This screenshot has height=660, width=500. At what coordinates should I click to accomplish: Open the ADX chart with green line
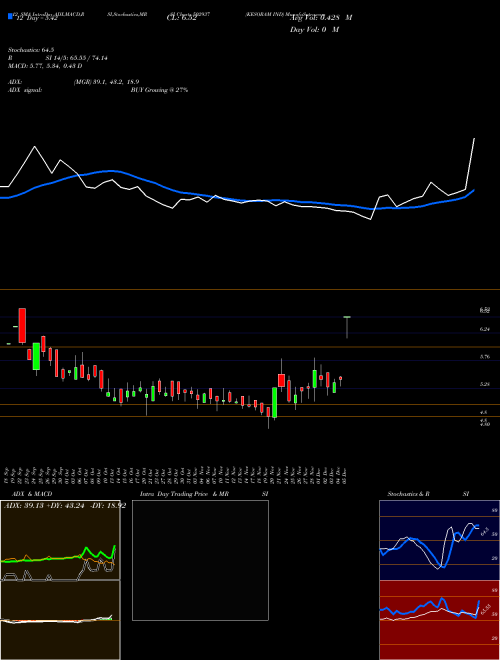pos(60,540)
